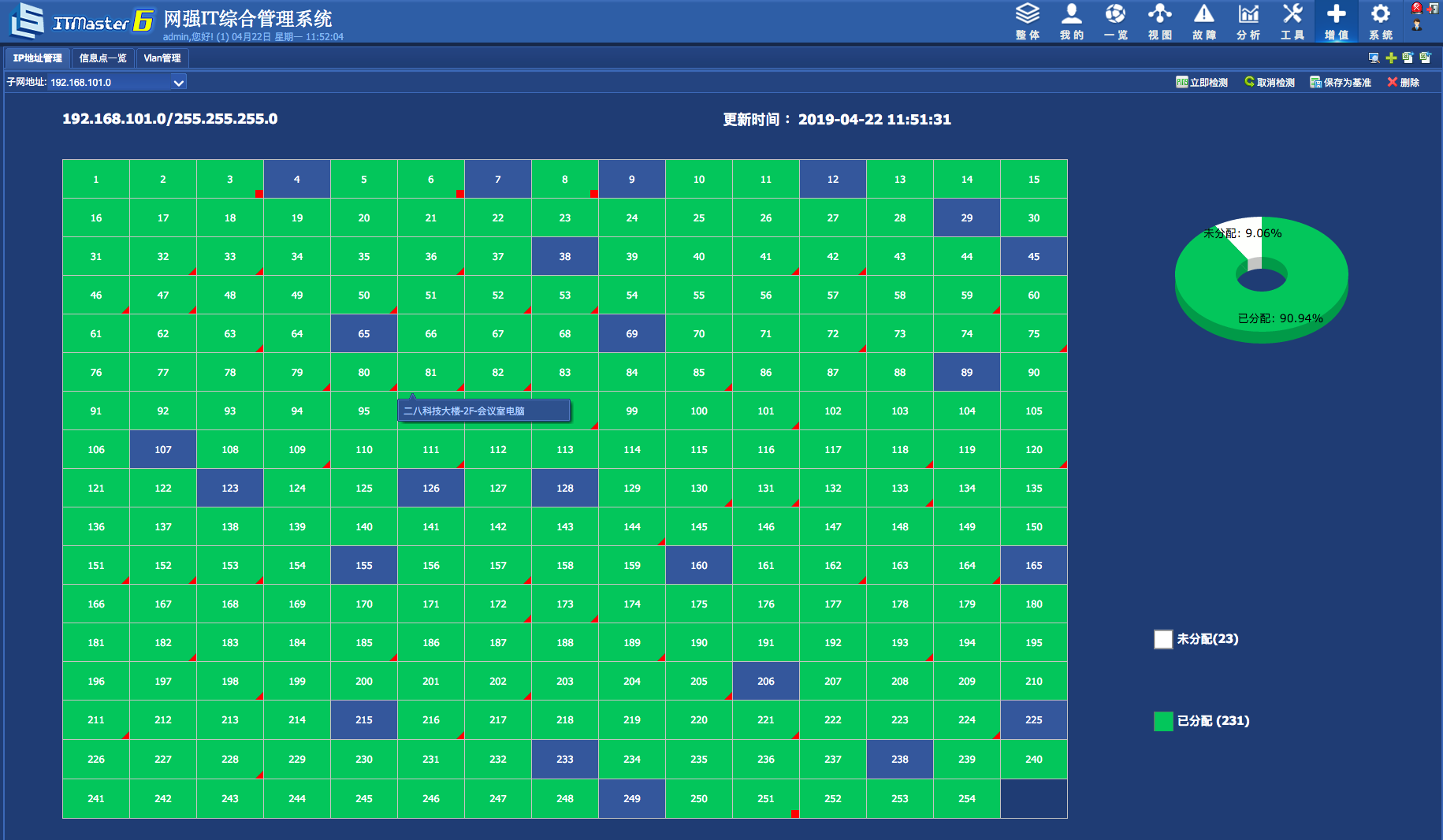Select assigned IP cell 200
This screenshot has height=840, width=1443.
click(x=364, y=681)
